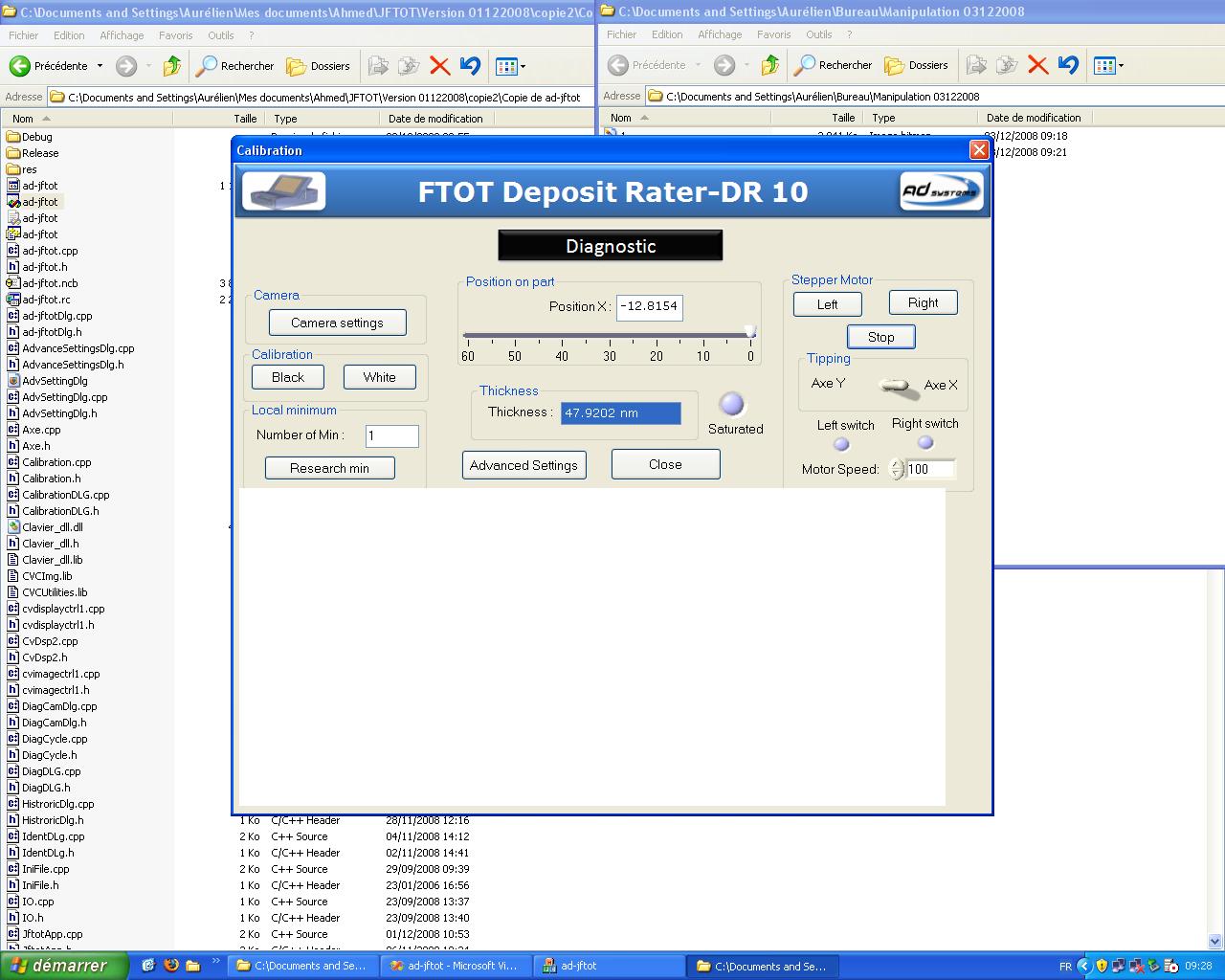Click the Safely Remove Hardware tray icon
This screenshot has width=1225, height=980.
tap(1153, 966)
